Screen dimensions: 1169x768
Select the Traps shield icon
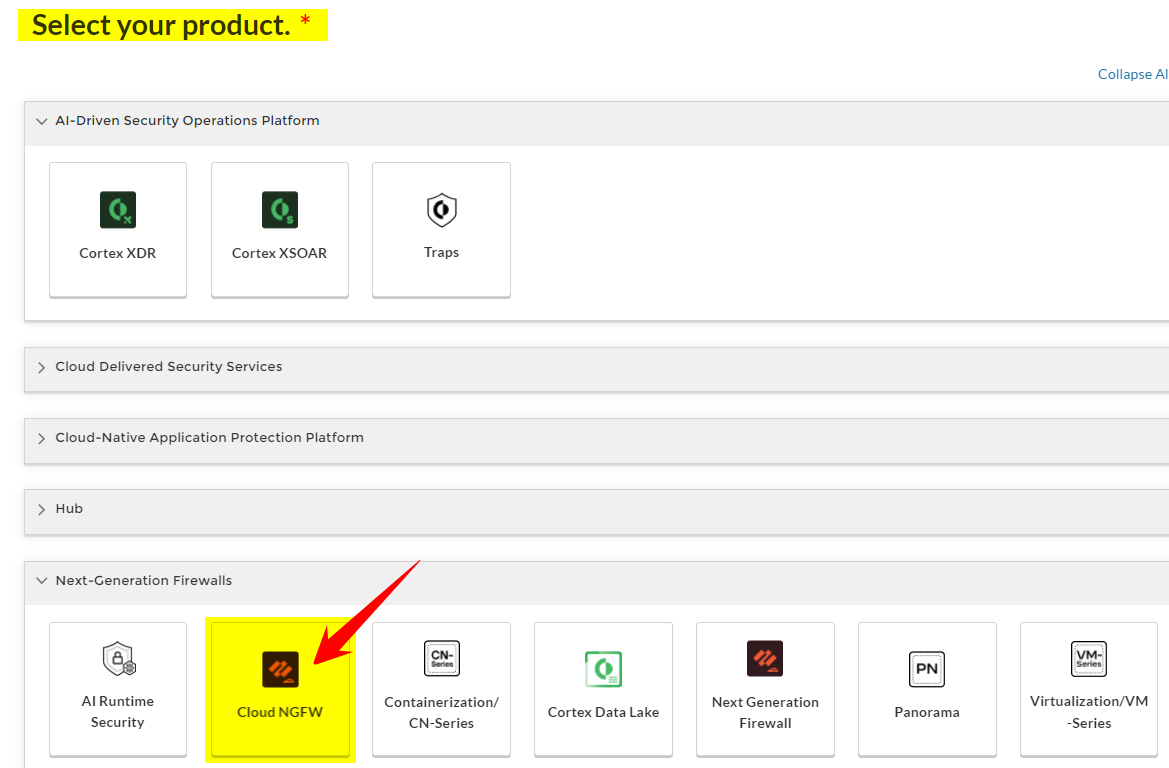pos(441,210)
